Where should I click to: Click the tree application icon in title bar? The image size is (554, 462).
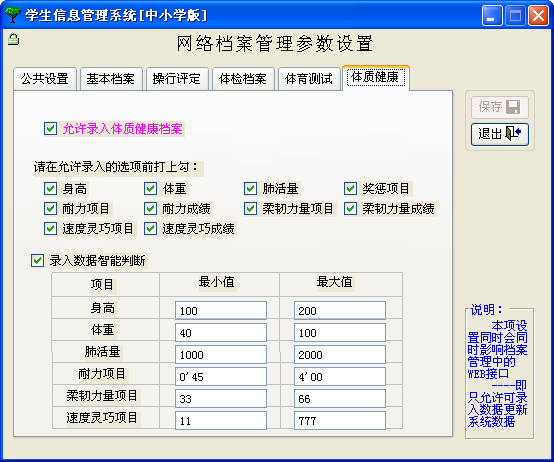click(x=13, y=15)
